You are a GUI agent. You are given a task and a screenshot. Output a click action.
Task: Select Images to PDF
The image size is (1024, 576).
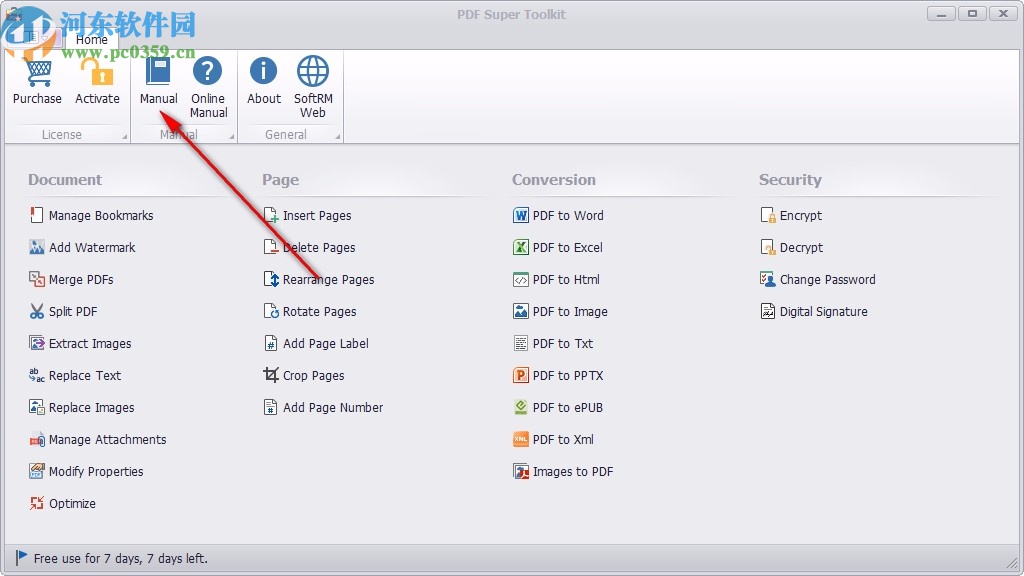(573, 471)
